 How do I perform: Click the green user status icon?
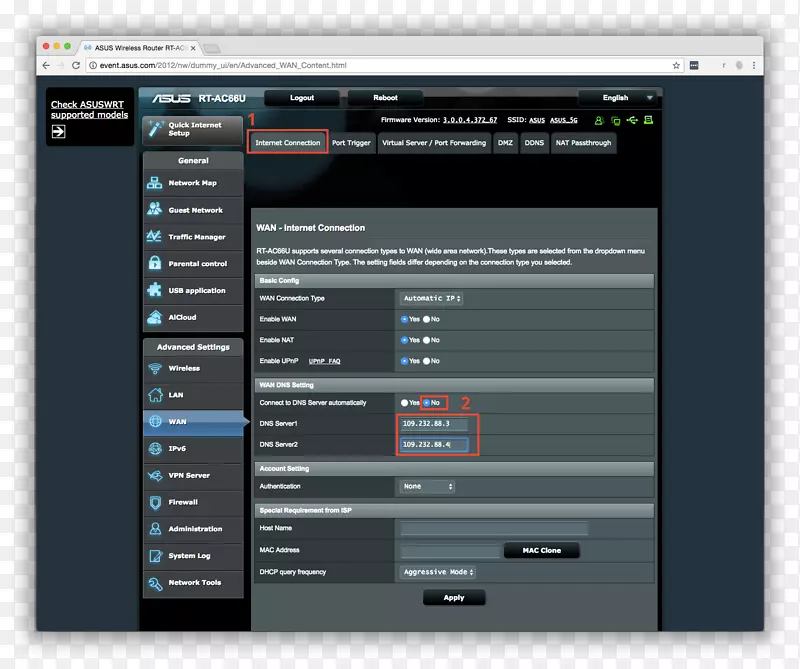[x=599, y=120]
